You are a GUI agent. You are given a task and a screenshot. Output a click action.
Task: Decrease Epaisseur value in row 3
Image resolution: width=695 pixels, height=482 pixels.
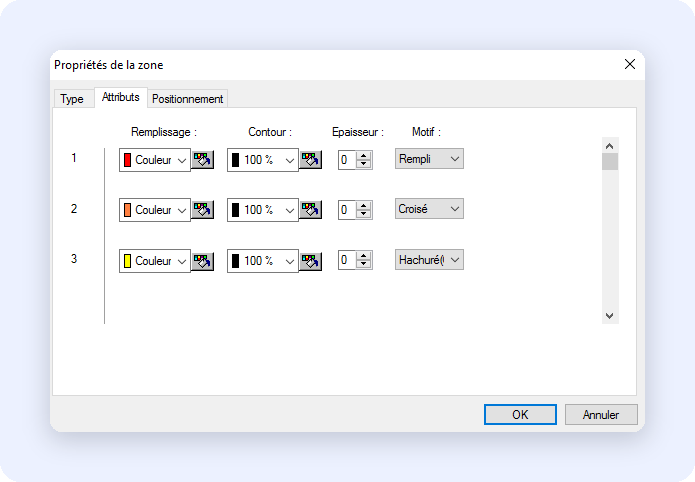(364, 265)
